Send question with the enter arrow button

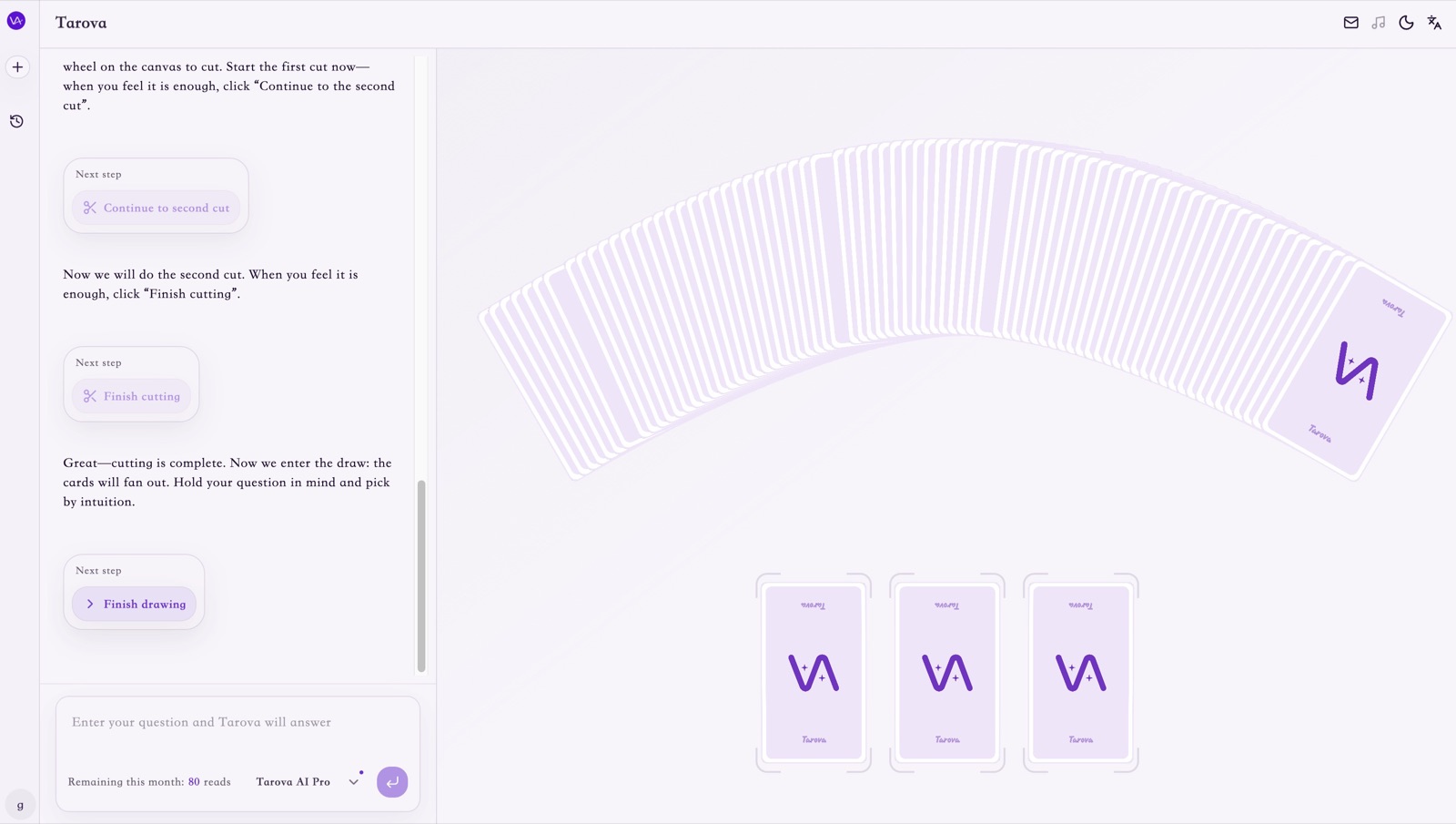(392, 781)
